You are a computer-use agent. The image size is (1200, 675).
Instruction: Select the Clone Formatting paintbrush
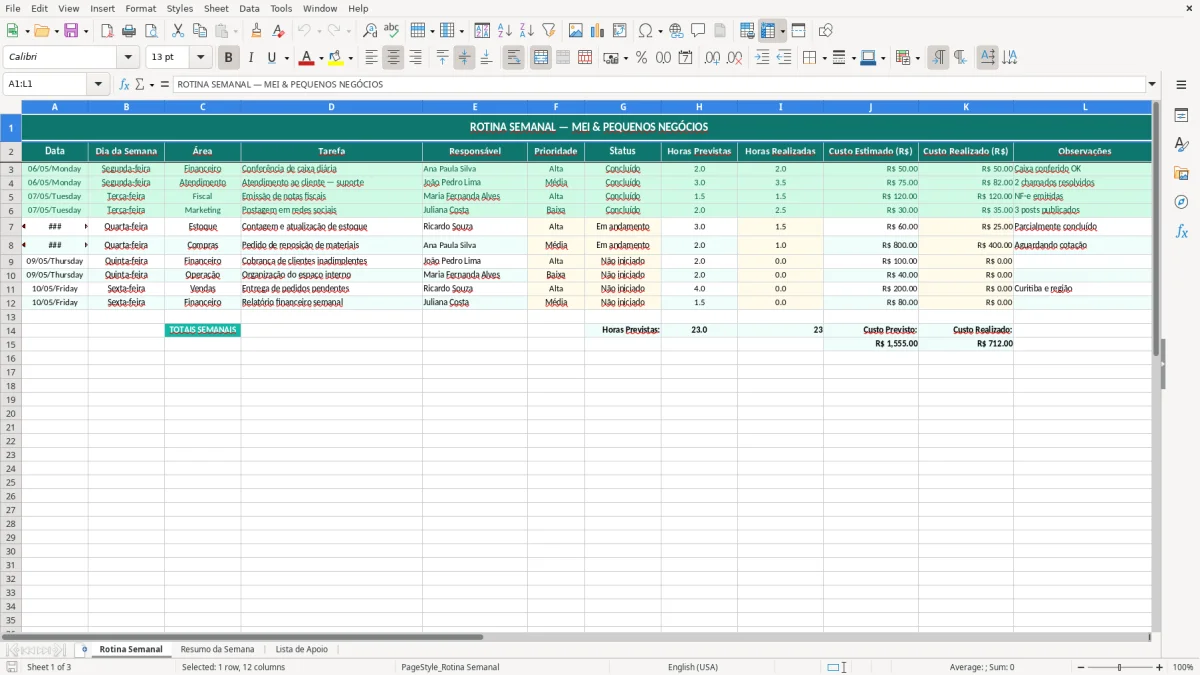tap(257, 31)
